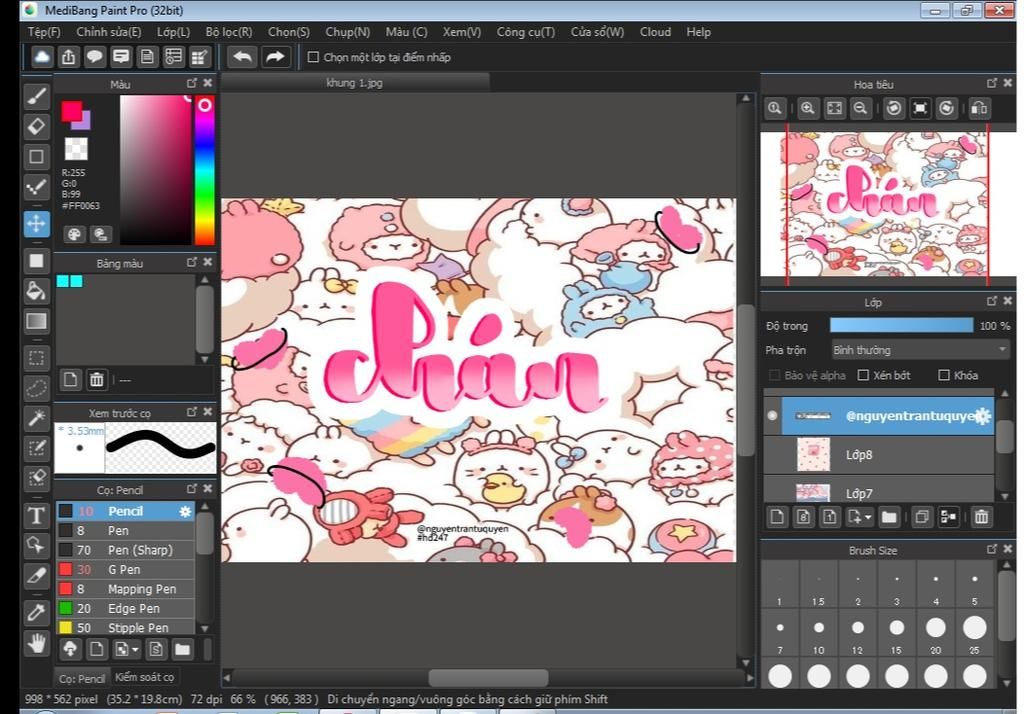The image size is (1024, 714).
Task: Click the foreground red color swatch
Action: [71, 111]
